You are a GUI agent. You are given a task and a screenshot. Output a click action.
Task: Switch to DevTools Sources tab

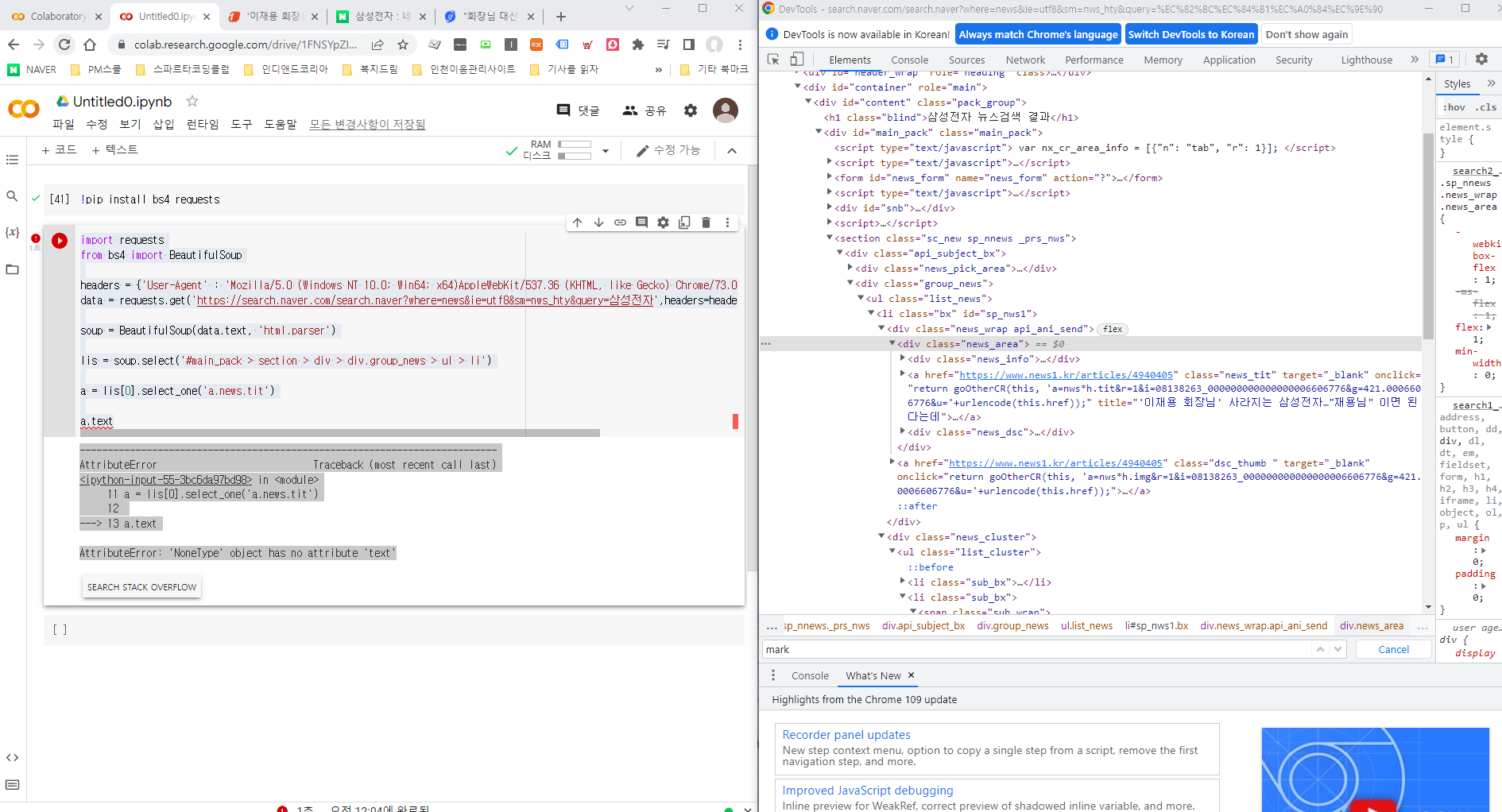coord(966,60)
